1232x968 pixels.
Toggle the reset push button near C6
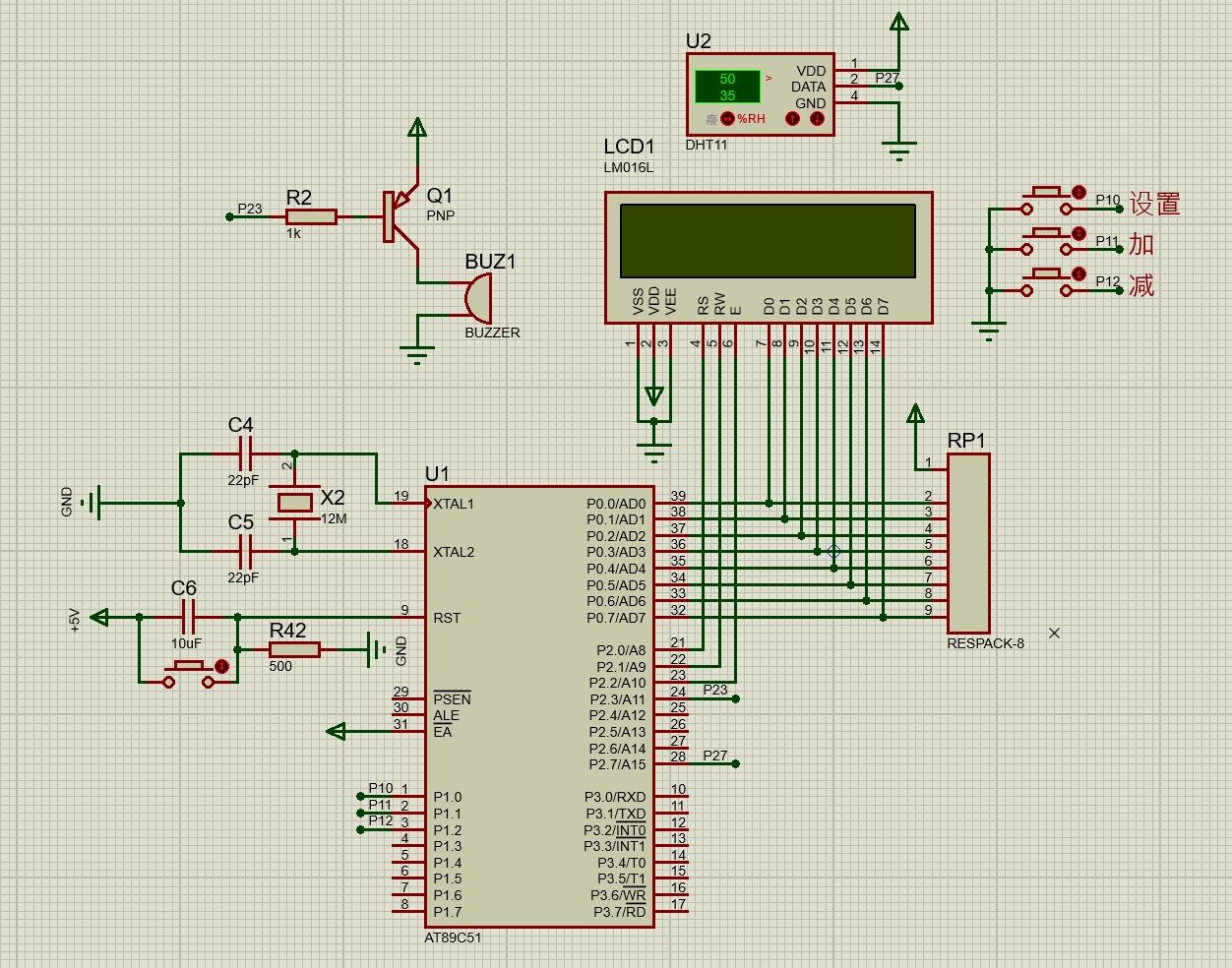[x=221, y=666]
